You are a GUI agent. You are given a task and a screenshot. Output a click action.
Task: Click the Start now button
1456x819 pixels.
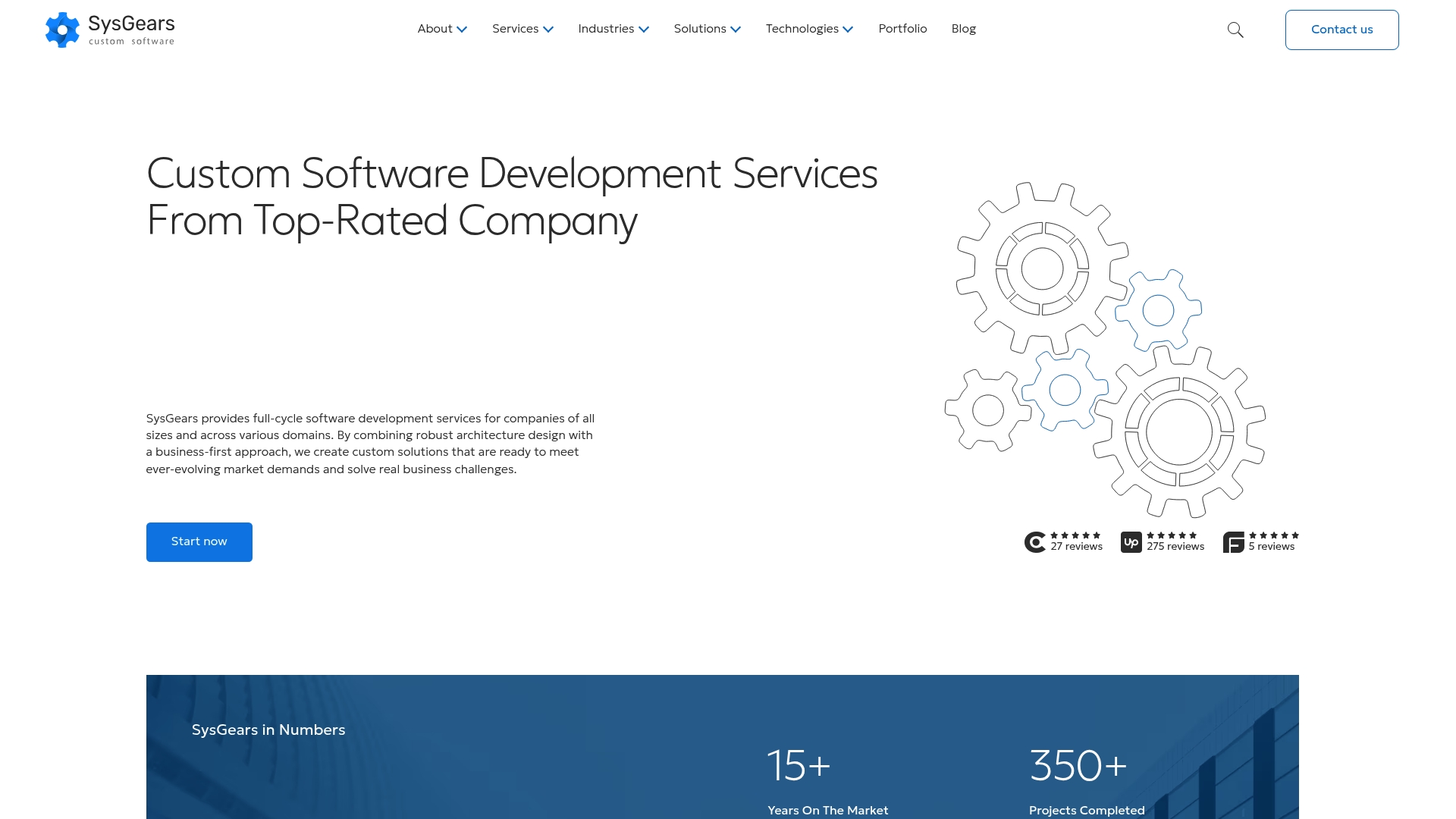coord(199,542)
